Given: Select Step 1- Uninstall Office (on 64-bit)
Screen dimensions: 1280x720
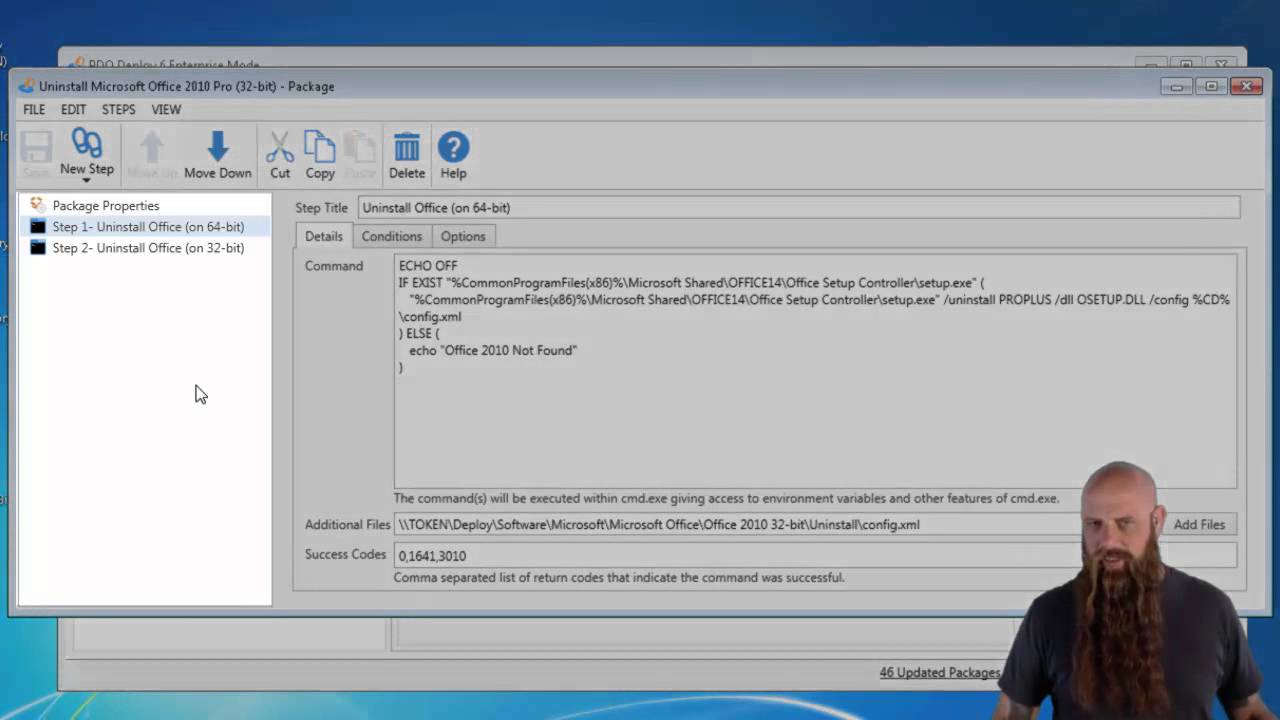Looking at the screenshot, I should coord(147,227).
